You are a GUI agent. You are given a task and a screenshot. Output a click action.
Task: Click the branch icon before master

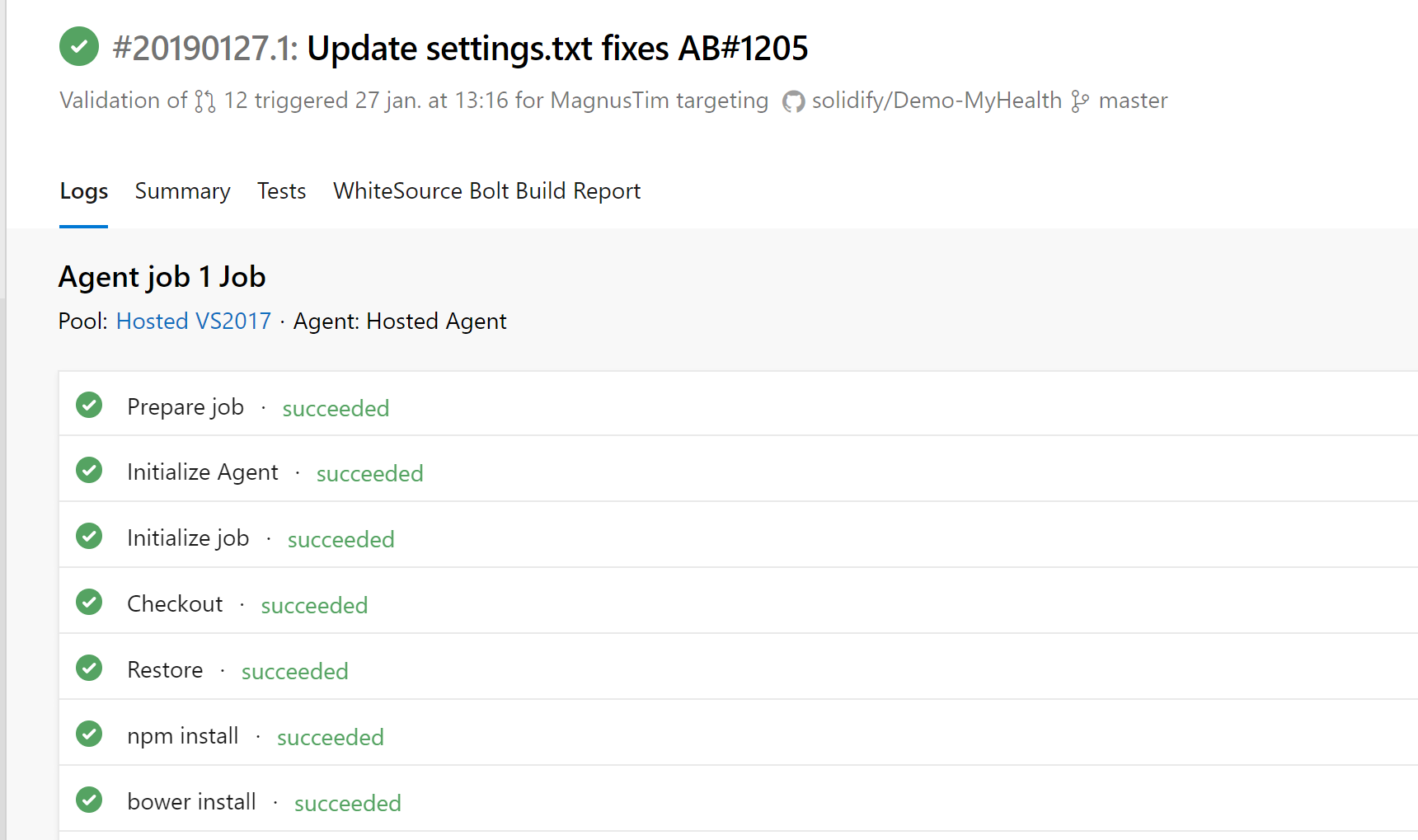[x=1080, y=101]
